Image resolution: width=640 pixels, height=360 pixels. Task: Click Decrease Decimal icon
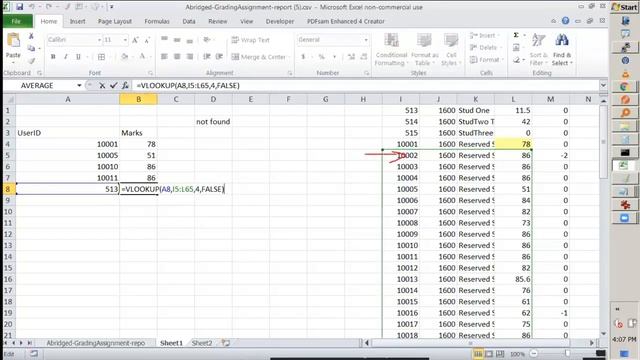tap(364, 57)
